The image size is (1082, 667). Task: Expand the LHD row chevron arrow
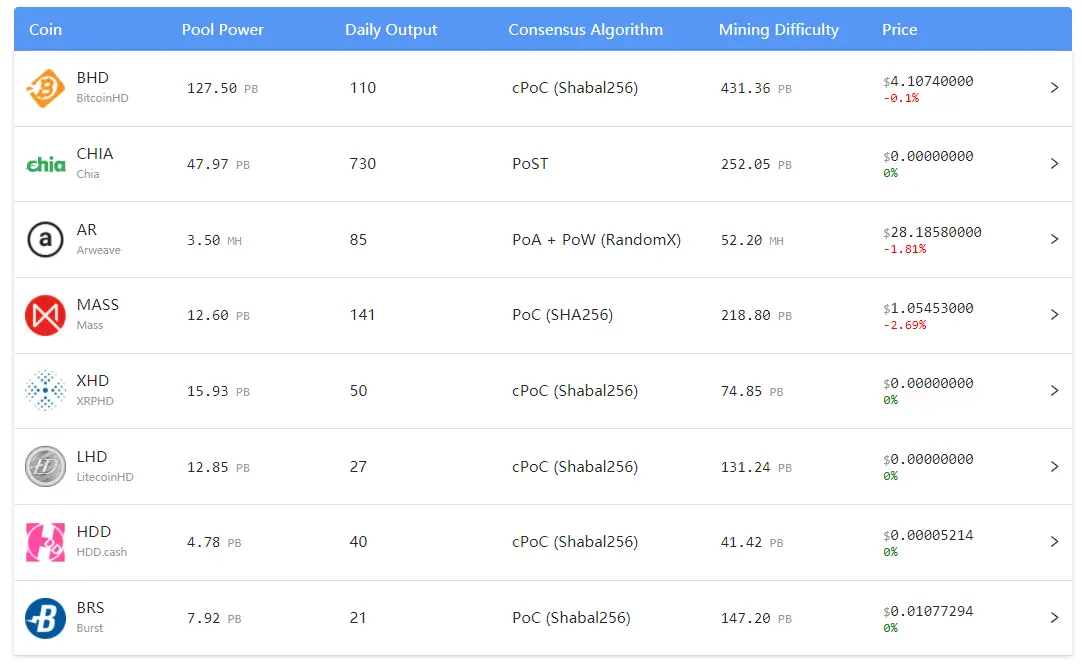1054,466
